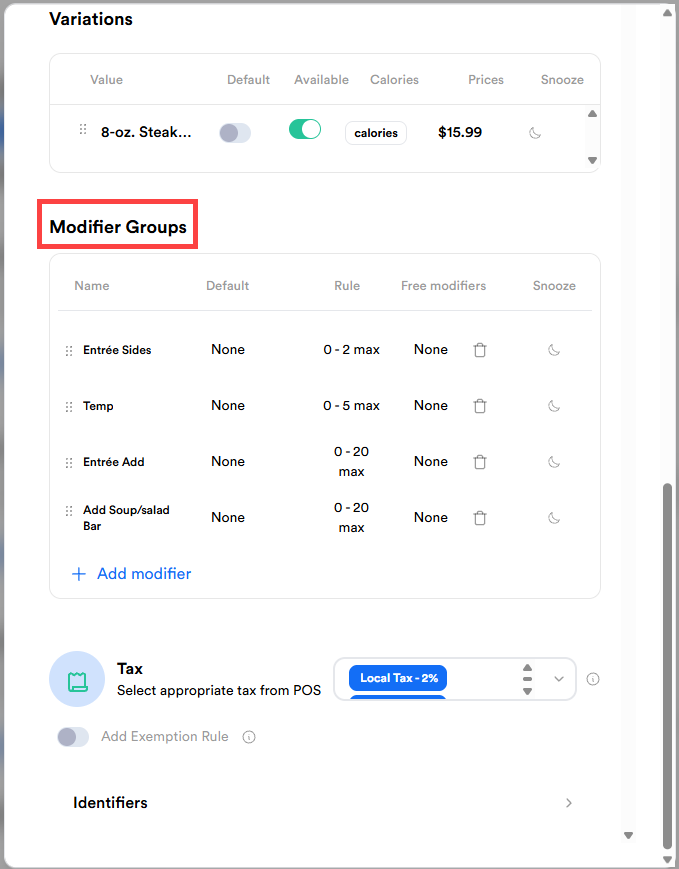
Task: Snooze the 8-oz. Steak variation
Action: click(534, 133)
